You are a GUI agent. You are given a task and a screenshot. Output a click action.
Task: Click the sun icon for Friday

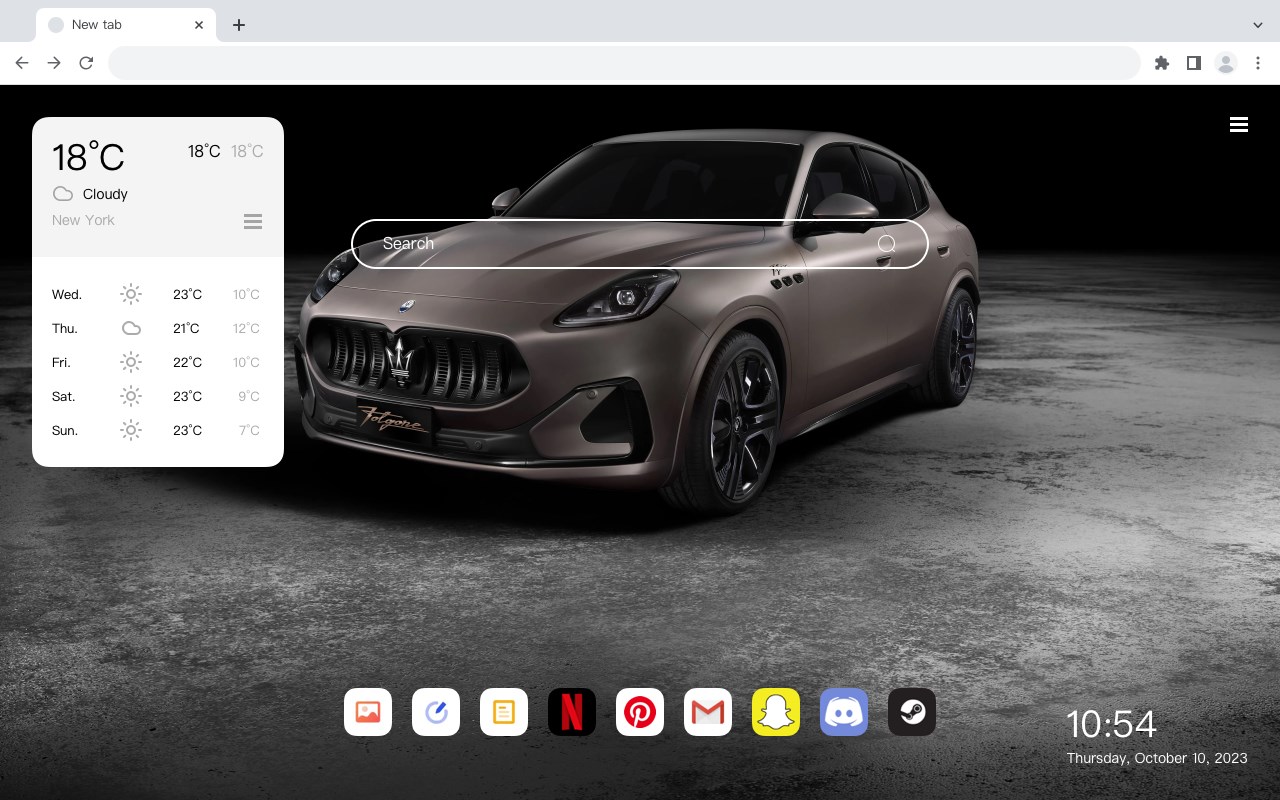[x=131, y=362]
